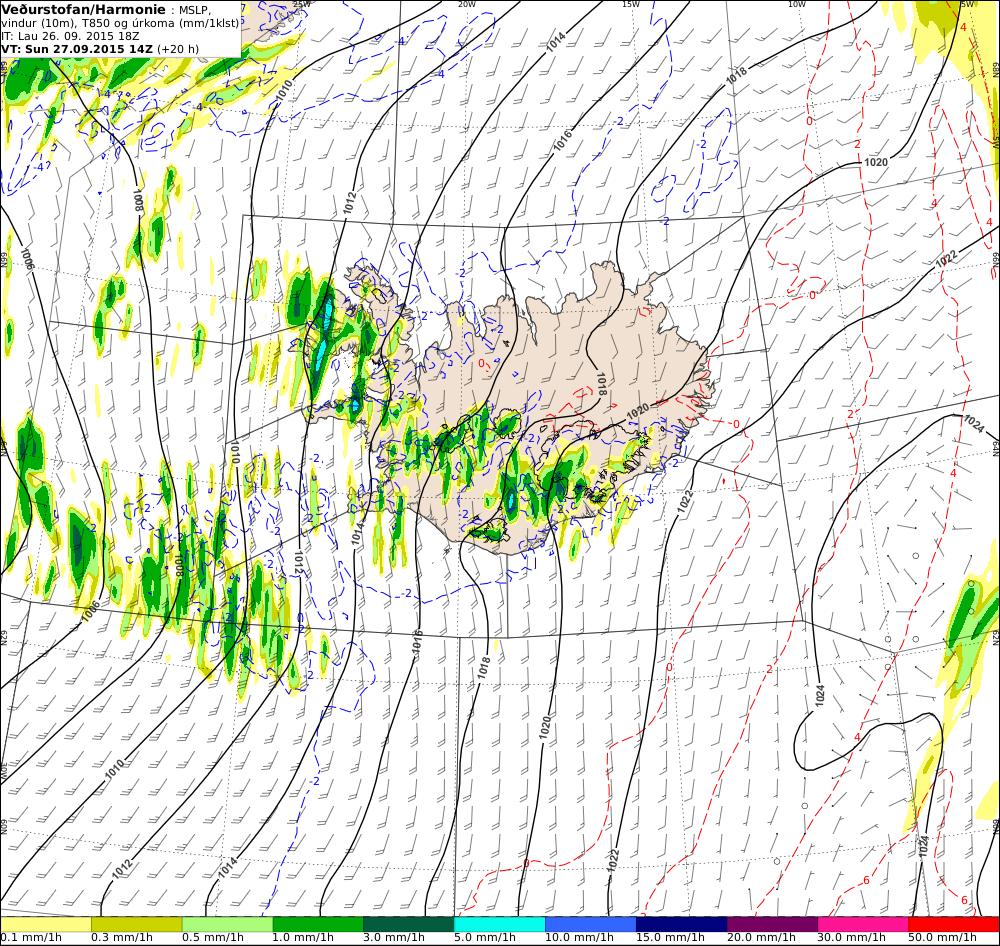Viewport: 1000px width, 946px height.
Task: Pick the blue 10.0 mm/1h legend swatch
Action: tap(591, 924)
